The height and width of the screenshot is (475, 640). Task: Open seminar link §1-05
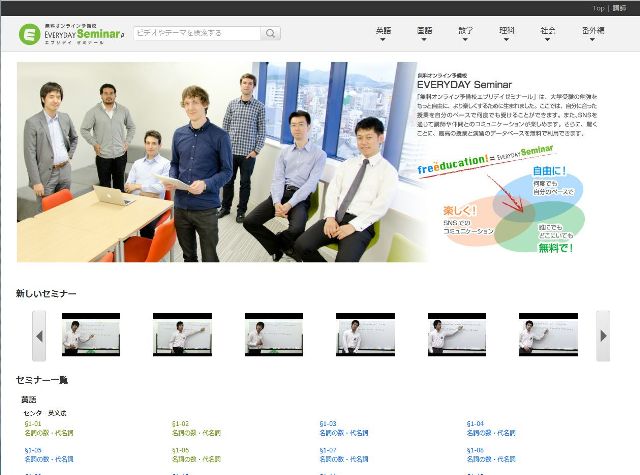click(x=49, y=455)
